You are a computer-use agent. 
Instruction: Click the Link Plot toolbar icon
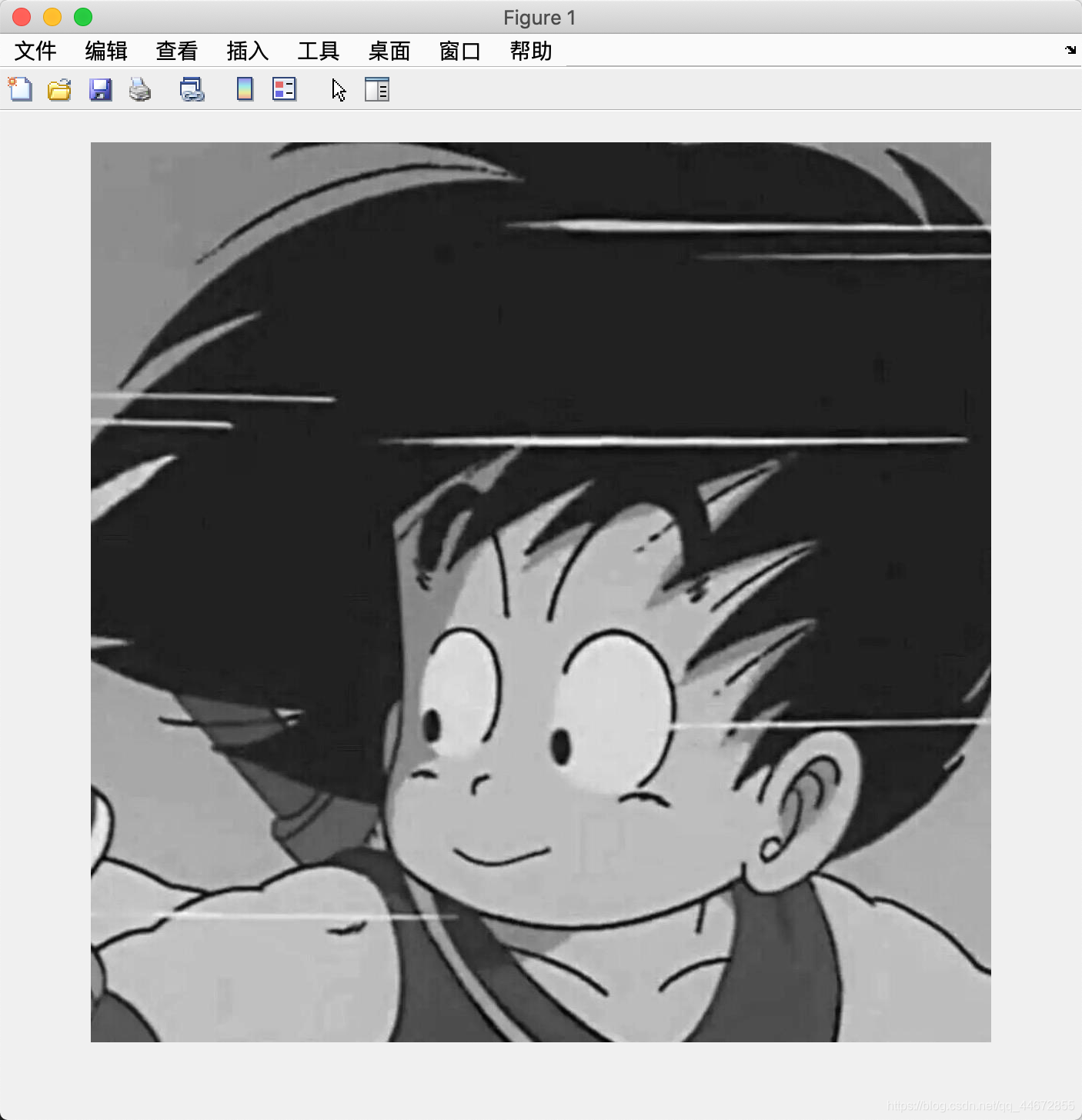pyautogui.click(x=192, y=90)
